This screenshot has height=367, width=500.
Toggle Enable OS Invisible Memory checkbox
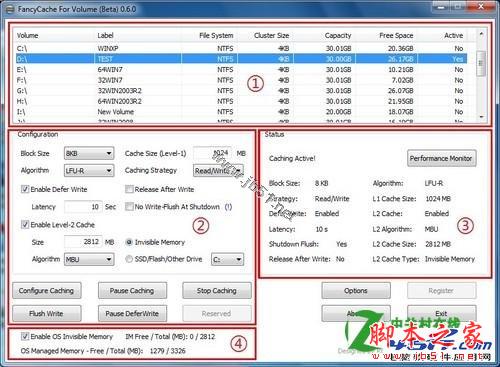coord(25,336)
